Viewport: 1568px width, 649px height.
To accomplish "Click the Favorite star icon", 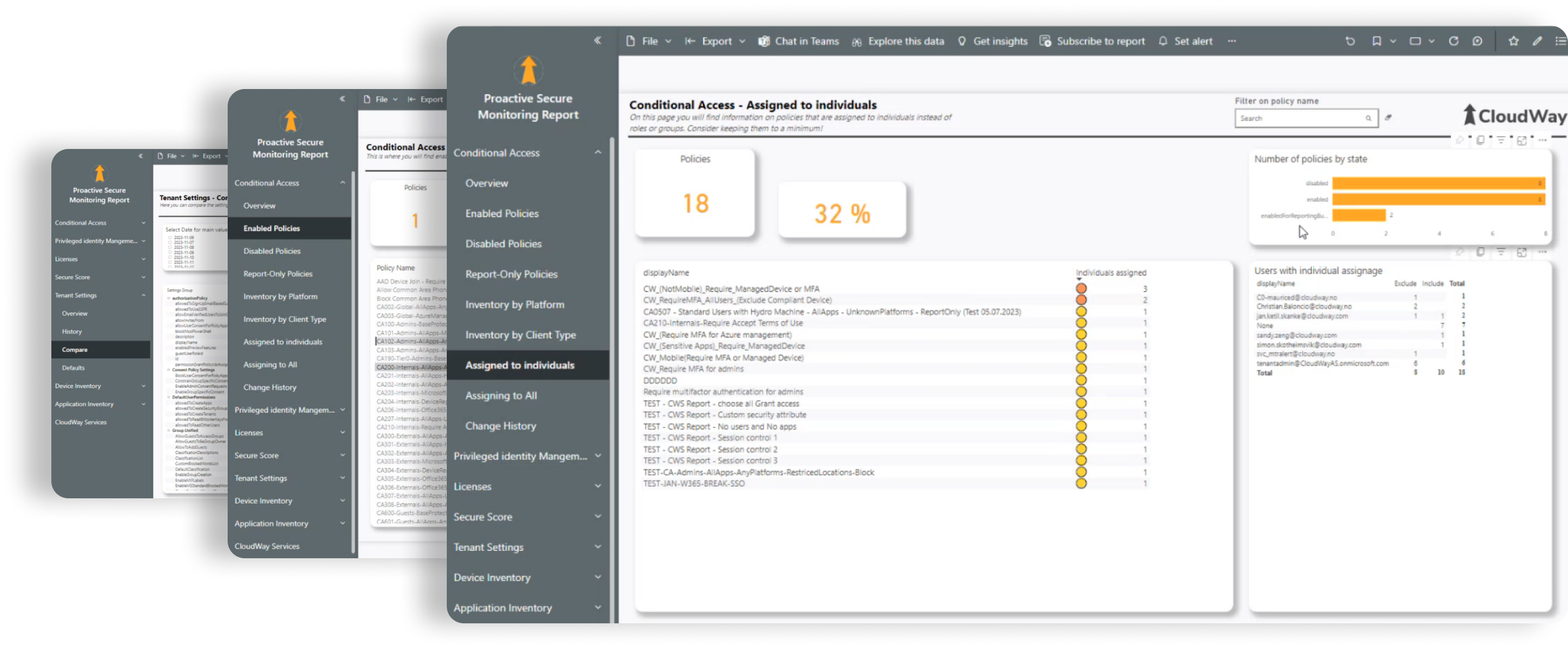I will pos(1513,42).
